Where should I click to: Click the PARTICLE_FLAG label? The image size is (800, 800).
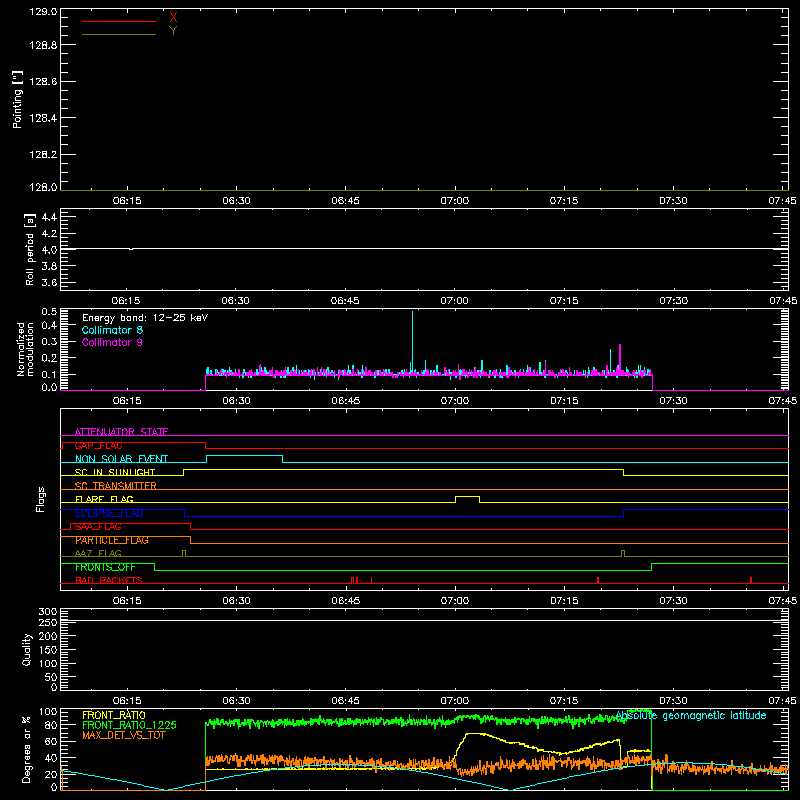click(x=112, y=540)
